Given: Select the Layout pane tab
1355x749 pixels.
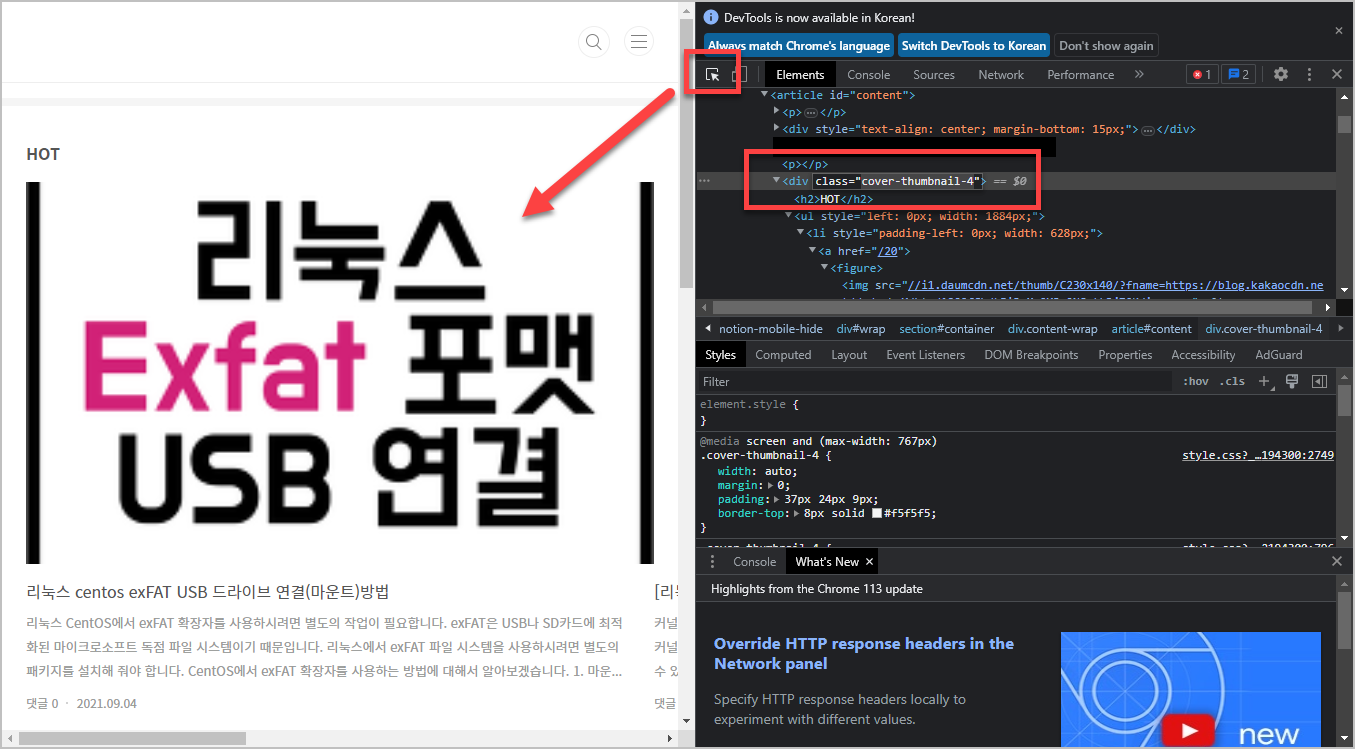Looking at the screenshot, I should pyautogui.click(x=849, y=355).
